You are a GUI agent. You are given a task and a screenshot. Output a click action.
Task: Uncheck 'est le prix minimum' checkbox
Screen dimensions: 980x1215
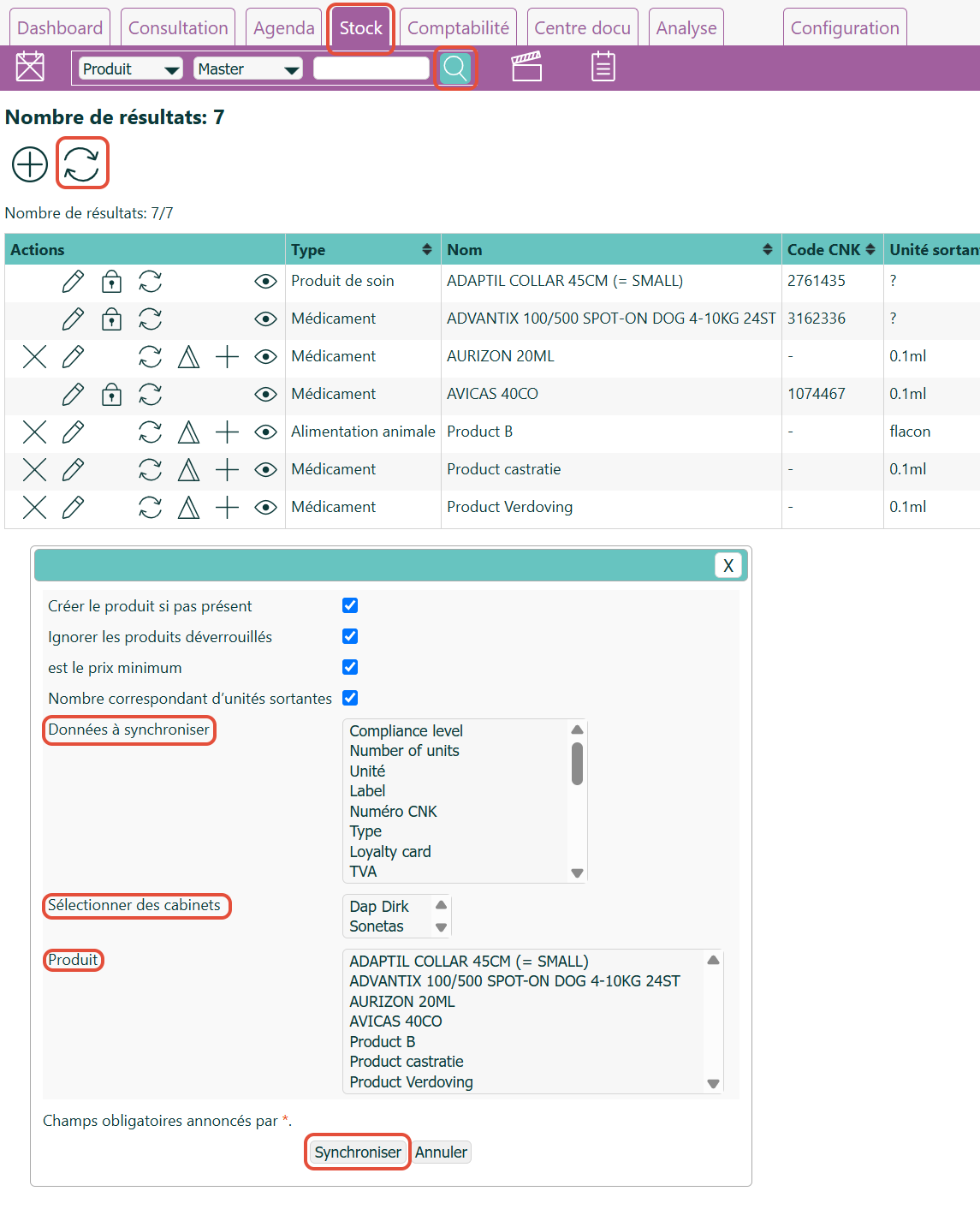pyautogui.click(x=350, y=667)
